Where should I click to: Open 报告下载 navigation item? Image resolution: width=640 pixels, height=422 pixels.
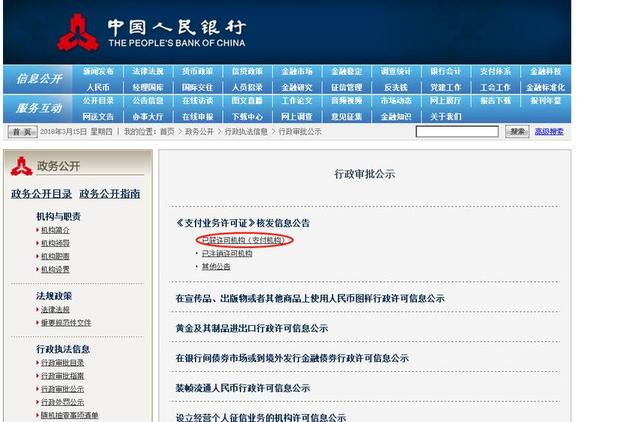click(x=496, y=100)
